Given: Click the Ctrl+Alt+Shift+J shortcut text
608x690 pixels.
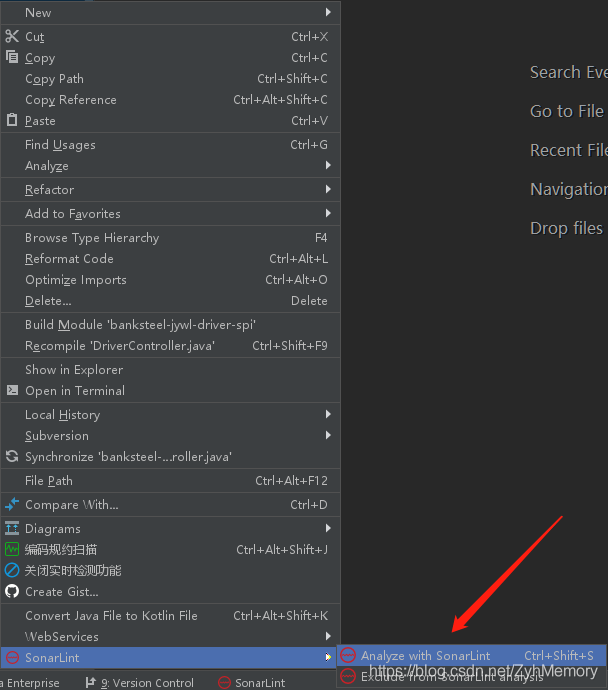Looking at the screenshot, I should pyautogui.click(x=282, y=550).
